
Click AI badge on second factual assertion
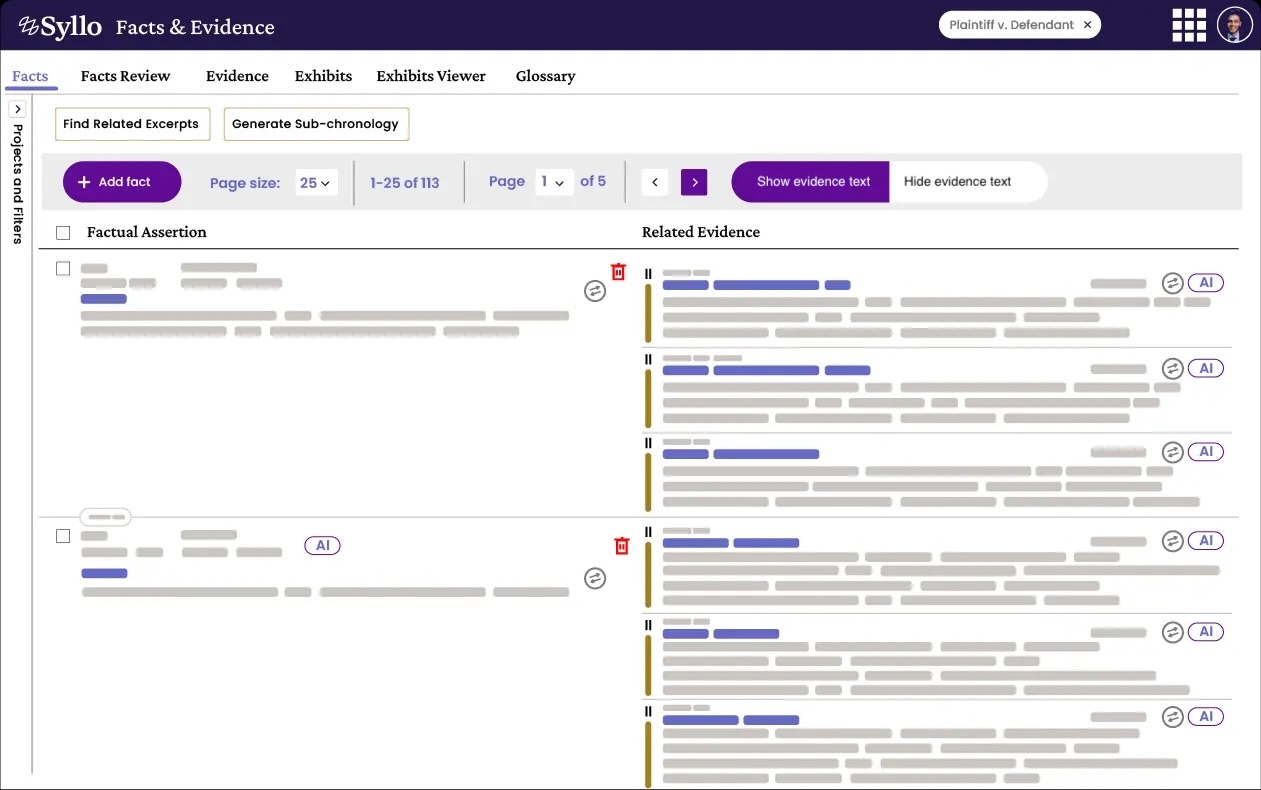[x=322, y=546]
